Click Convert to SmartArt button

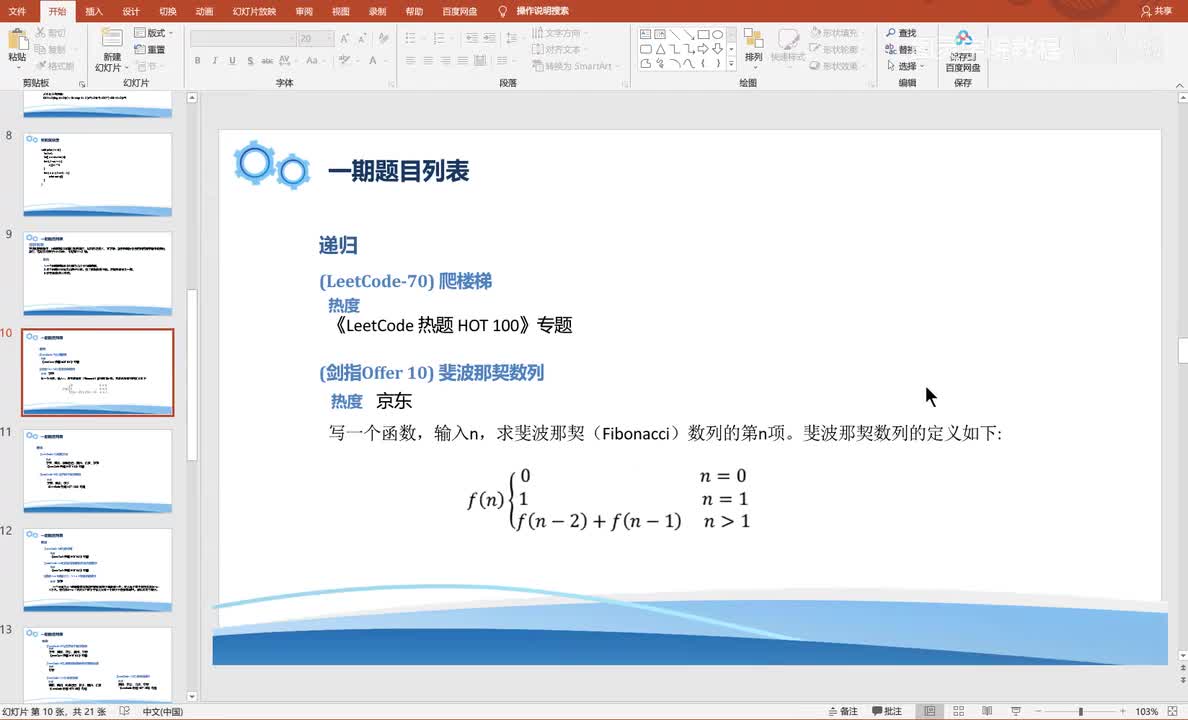coord(574,66)
